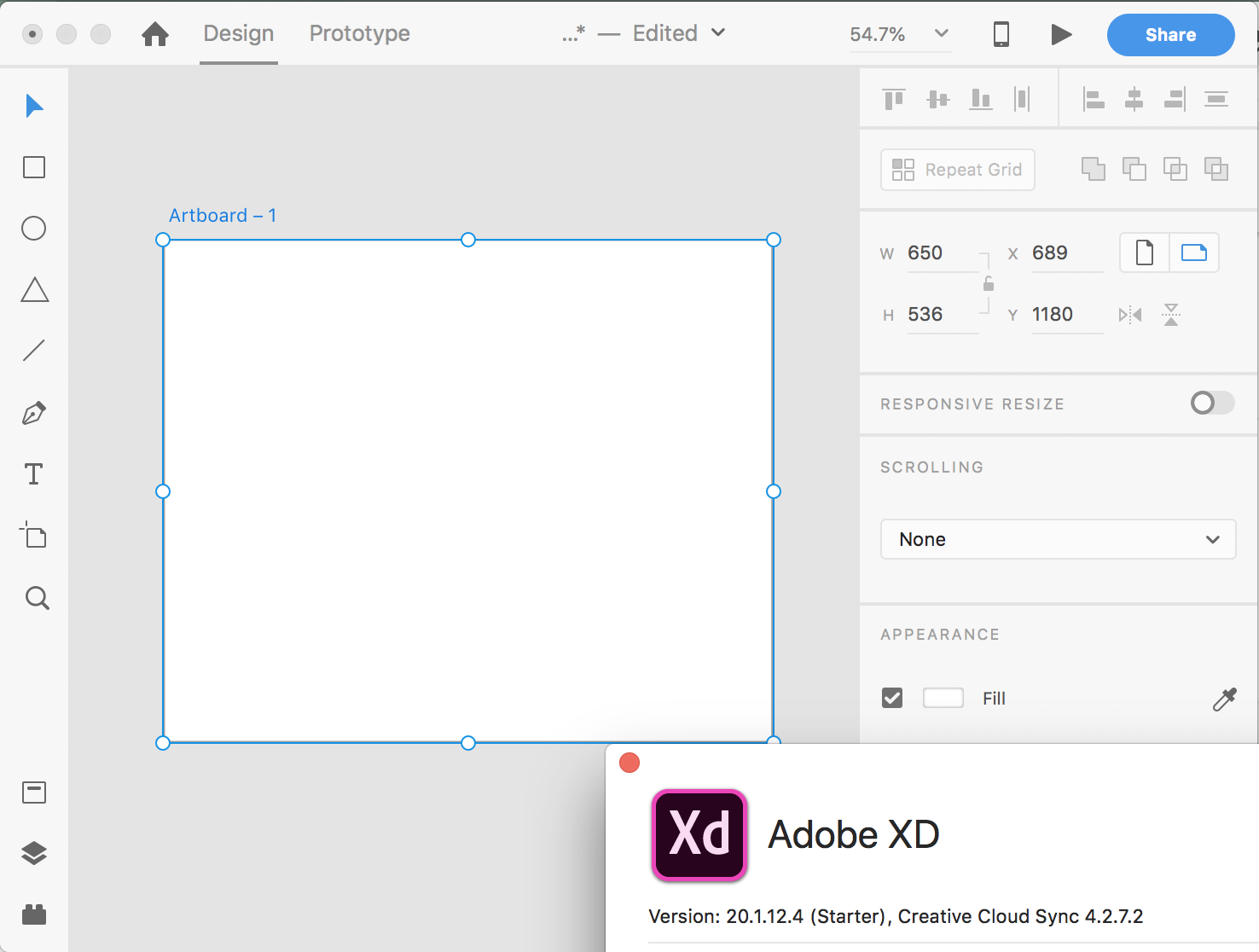Flip selection vertically
Image resolution: width=1259 pixels, height=952 pixels.
(x=1171, y=315)
